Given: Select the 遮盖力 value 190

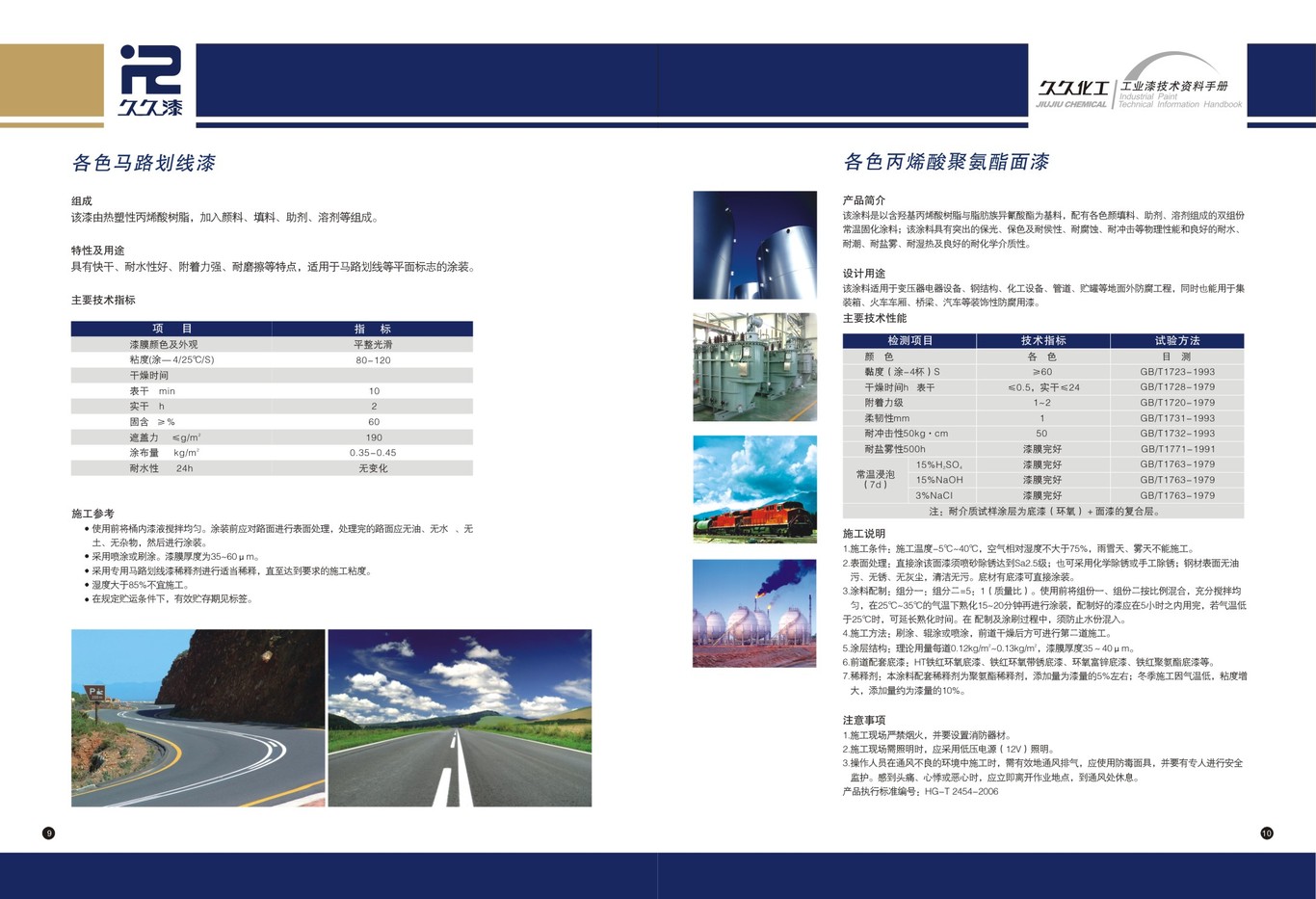Looking at the screenshot, I should click(x=374, y=437).
